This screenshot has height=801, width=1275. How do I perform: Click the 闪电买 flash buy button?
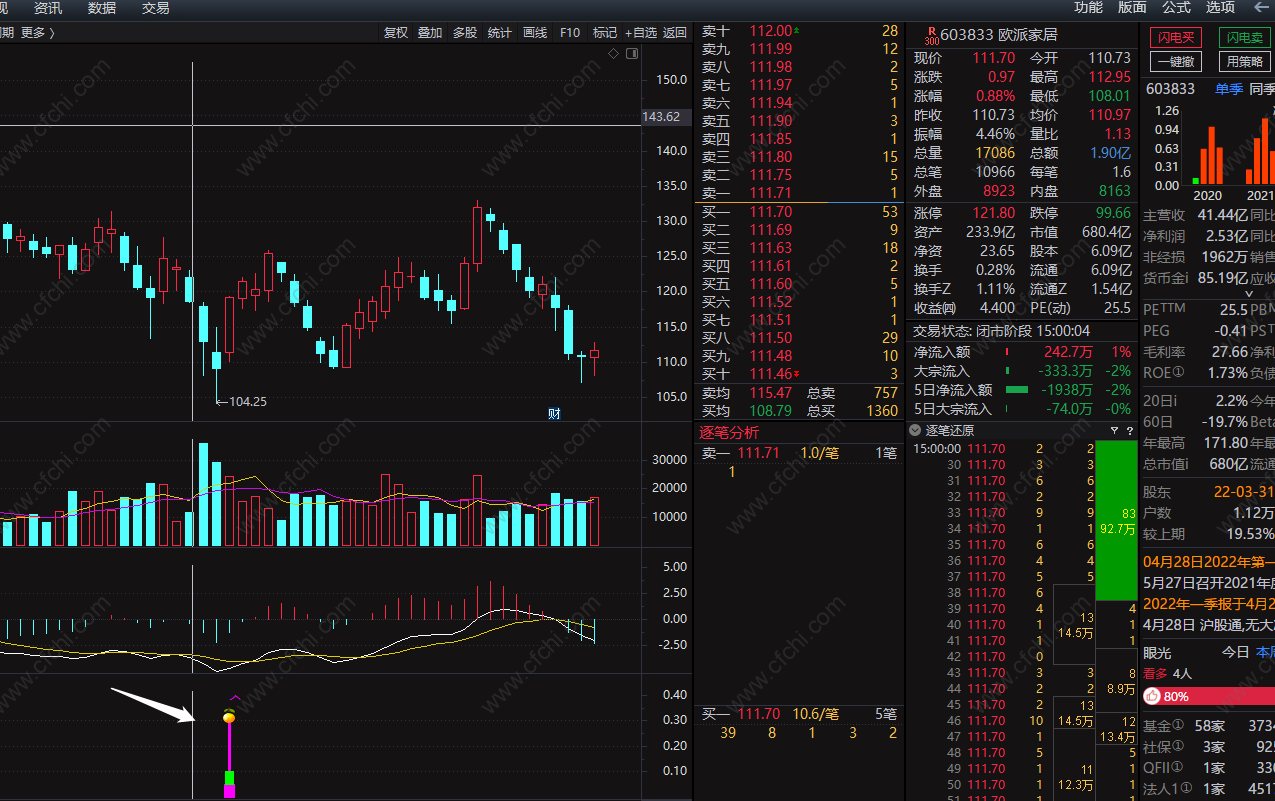[x=1176, y=37]
